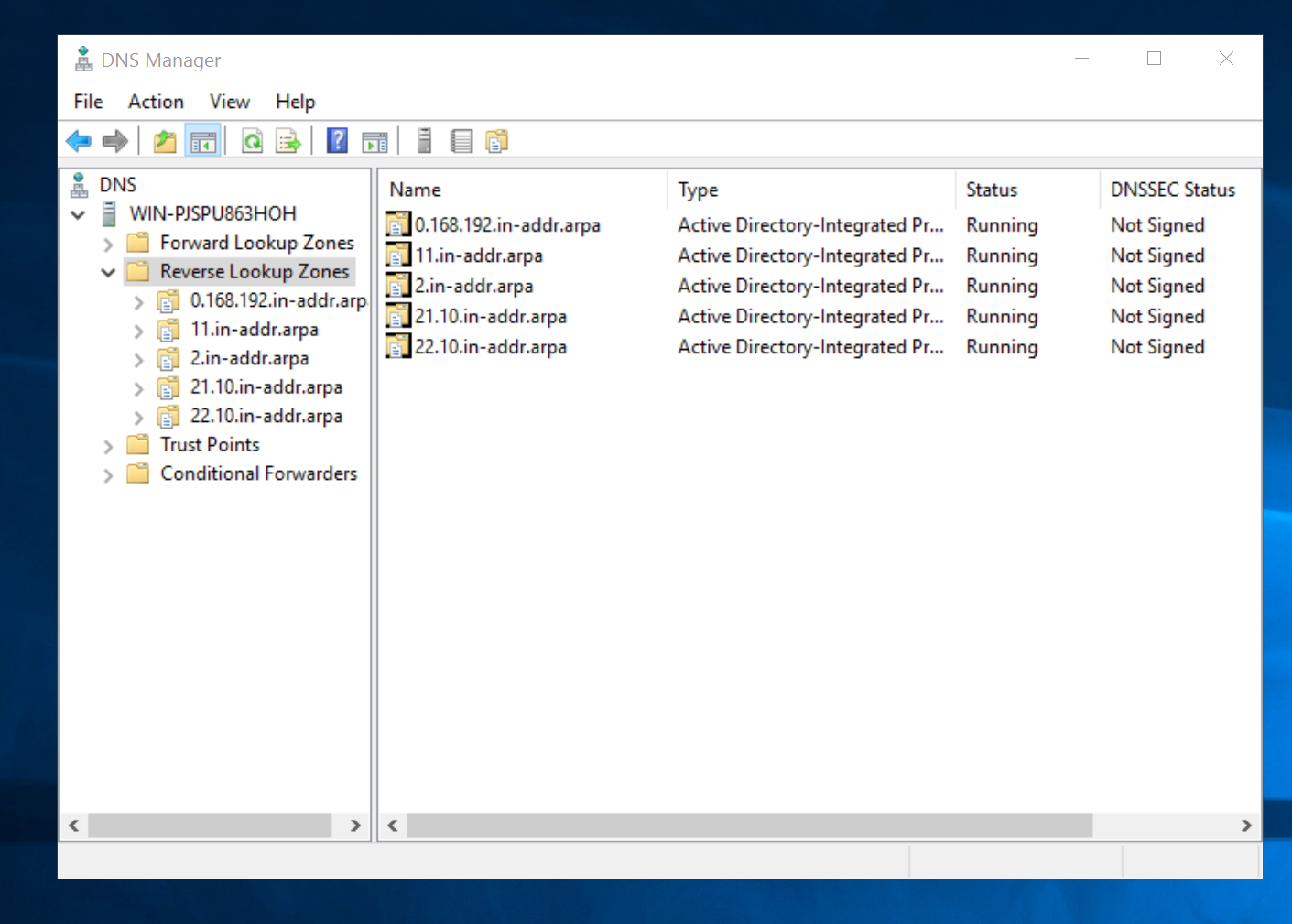Click the details pane scroll-right arrow

tap(1246, 825)
